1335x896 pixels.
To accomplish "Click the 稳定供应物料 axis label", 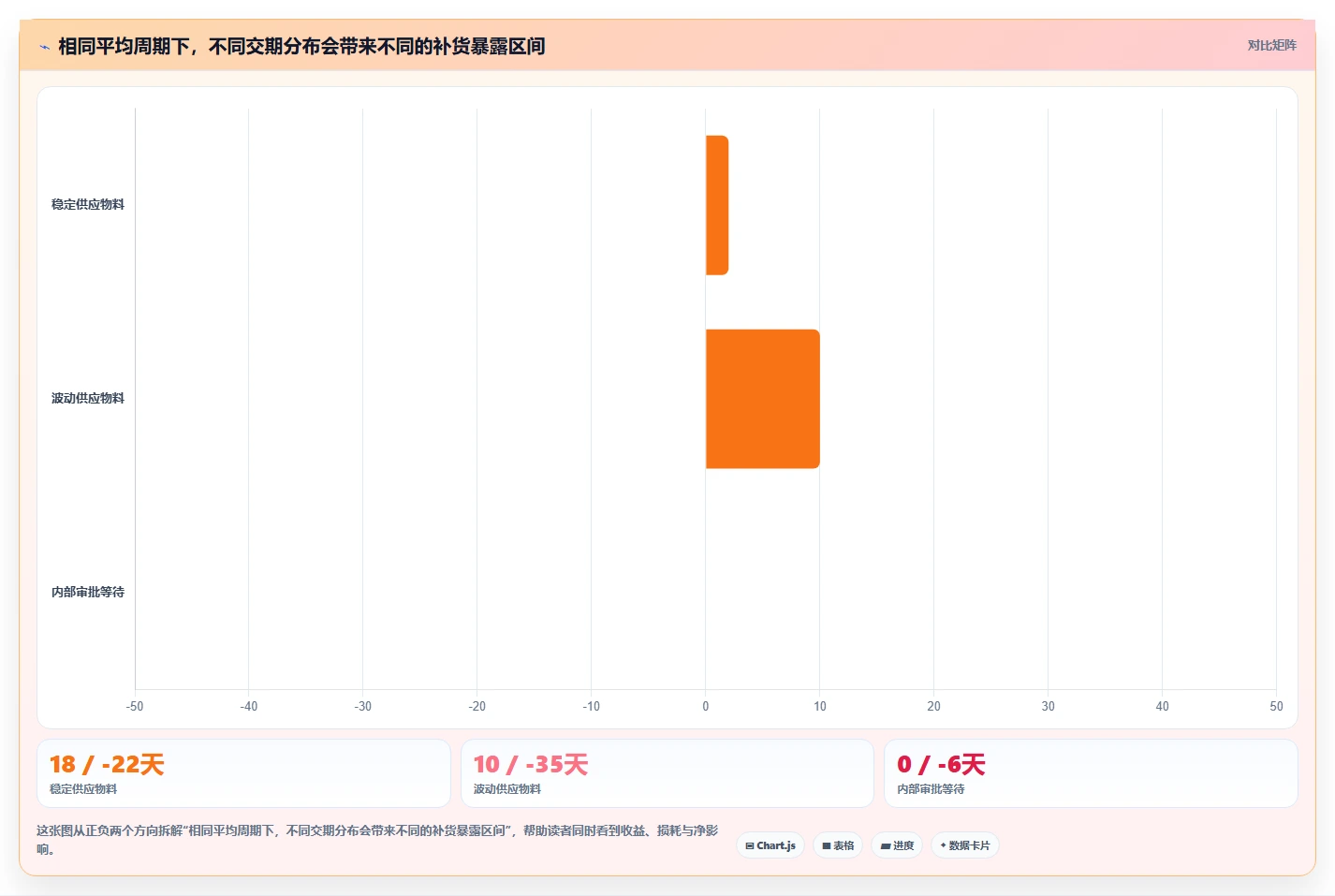I will (88, 204).
